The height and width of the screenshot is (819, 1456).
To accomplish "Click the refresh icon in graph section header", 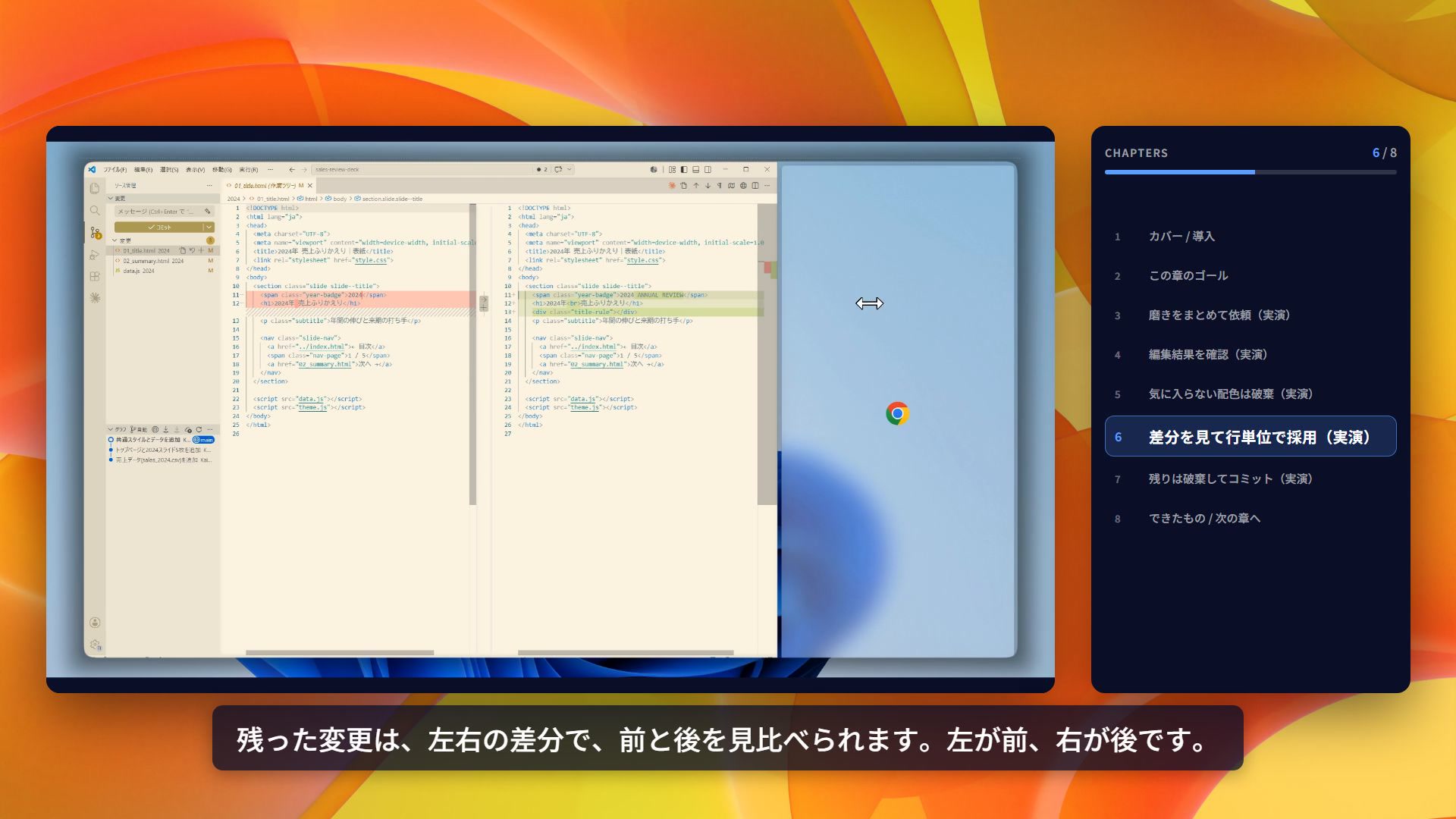I will tap(199, 429).
